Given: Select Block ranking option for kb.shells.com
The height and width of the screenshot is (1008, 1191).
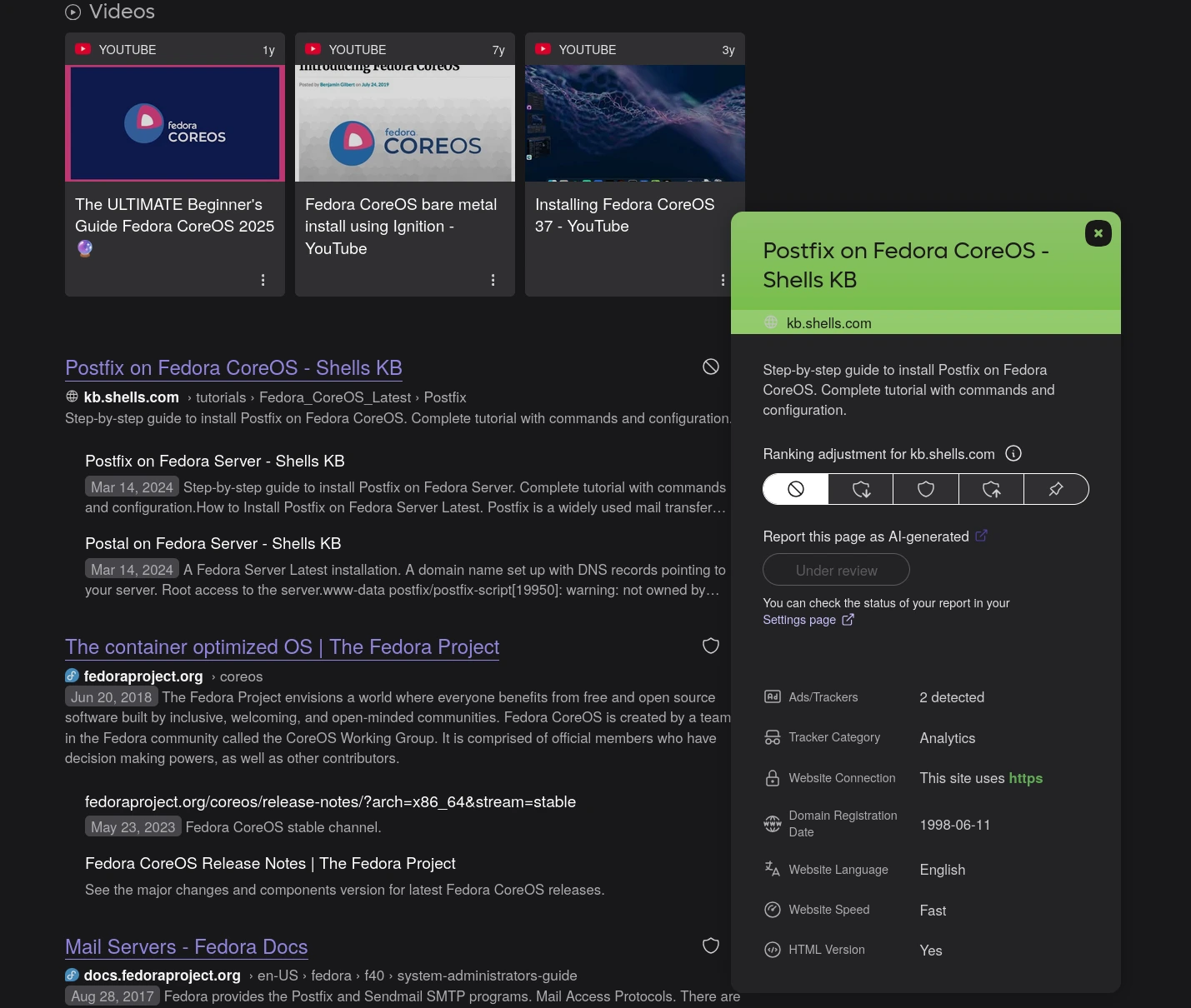Looking at the screenshot, I should [x=796, y=489].
